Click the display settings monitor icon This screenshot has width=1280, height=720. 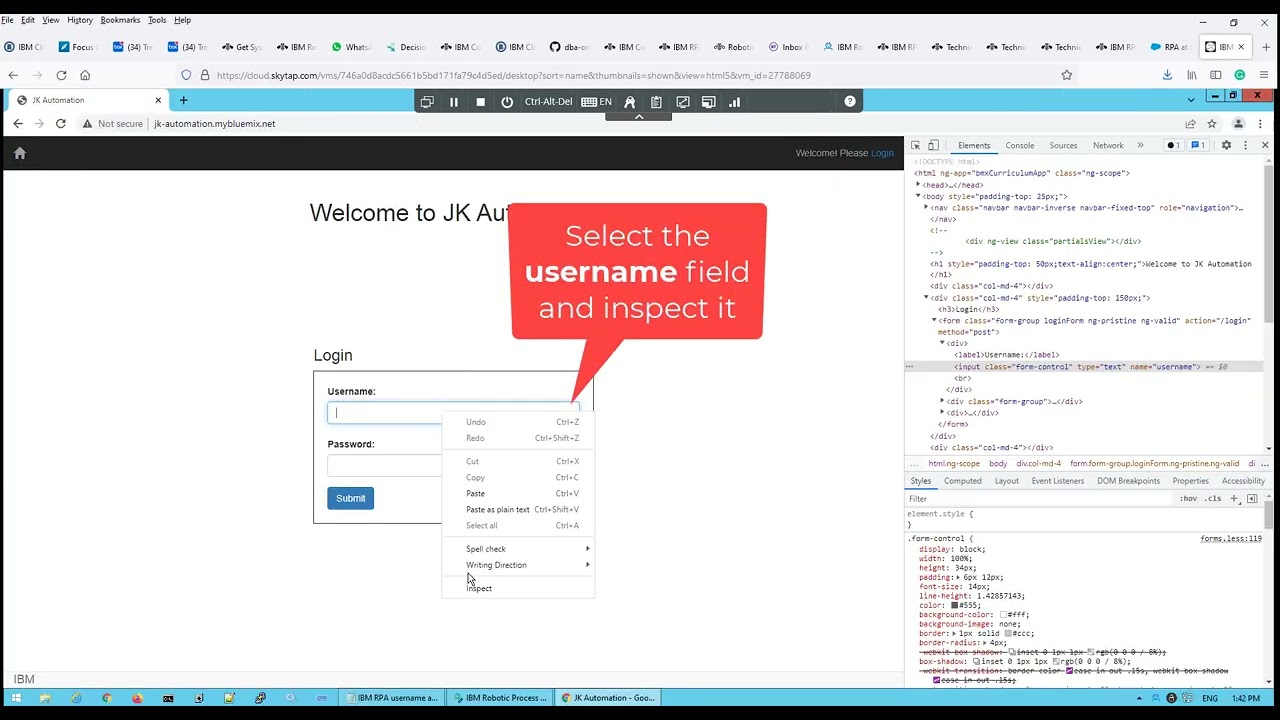point(708,102)
